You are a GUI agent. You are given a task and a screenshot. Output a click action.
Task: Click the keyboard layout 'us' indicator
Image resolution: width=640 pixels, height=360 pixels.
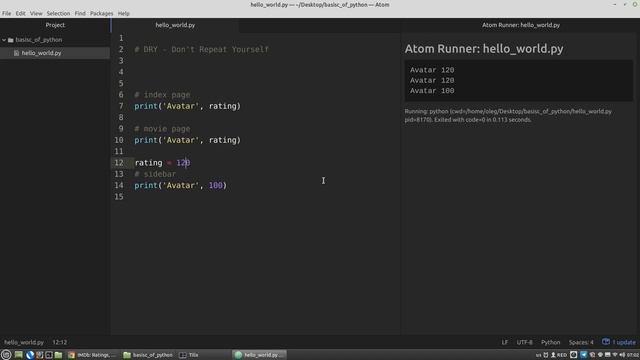click(x=538, y=355)
